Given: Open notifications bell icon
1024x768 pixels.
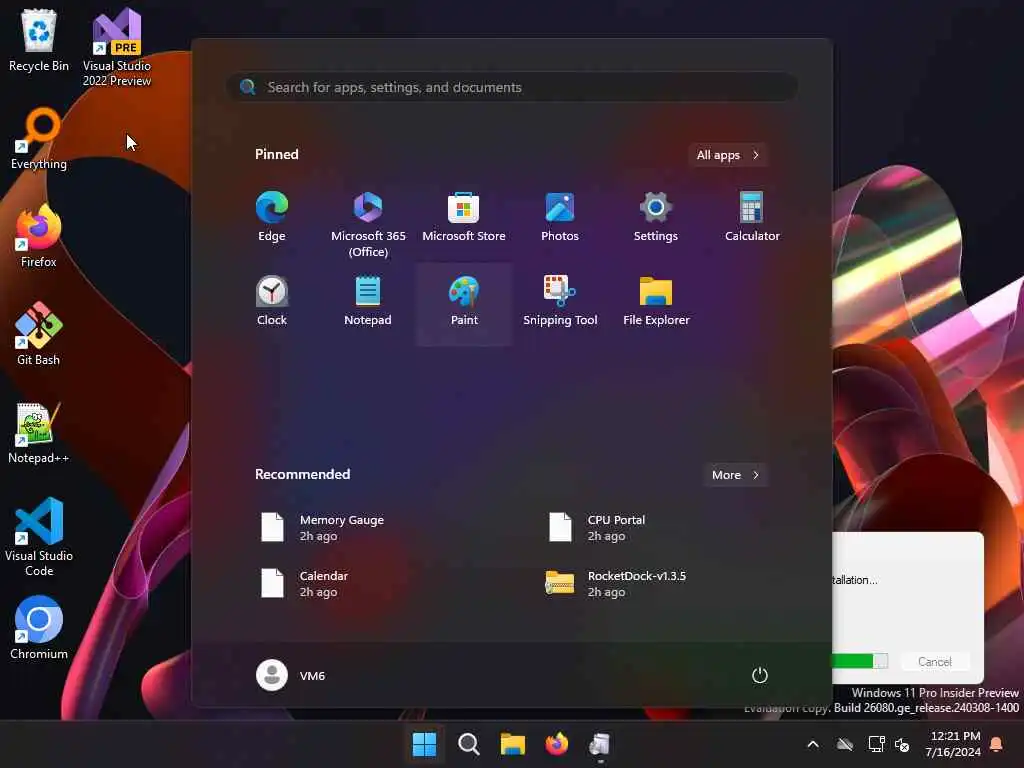Looking at the screenshot, I should (x=997, y=744).
